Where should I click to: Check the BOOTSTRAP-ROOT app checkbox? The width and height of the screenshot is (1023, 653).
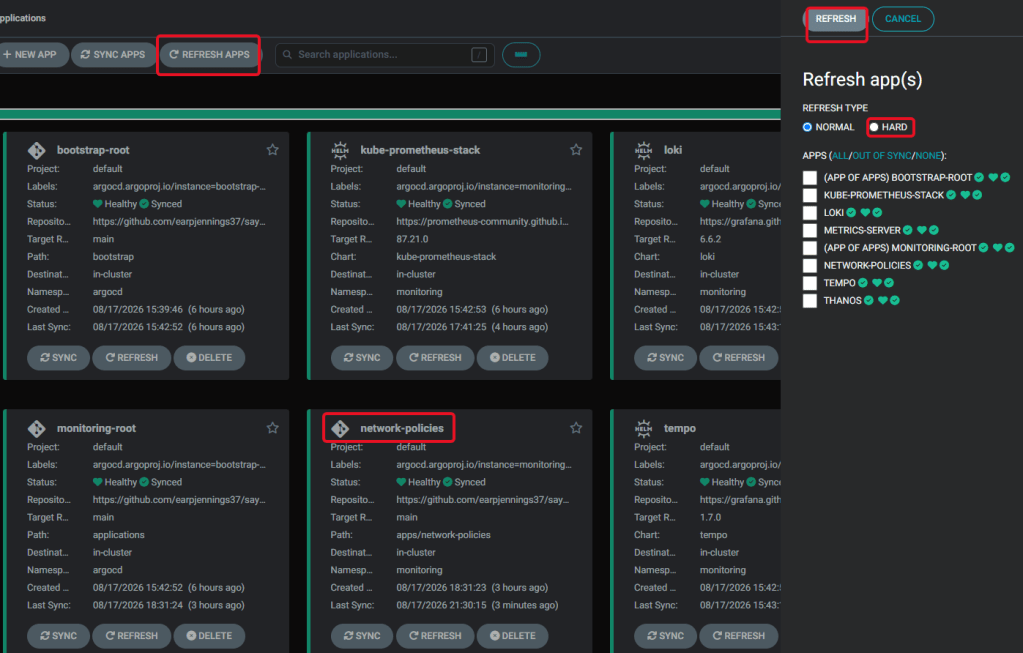(x=810, y=177)
